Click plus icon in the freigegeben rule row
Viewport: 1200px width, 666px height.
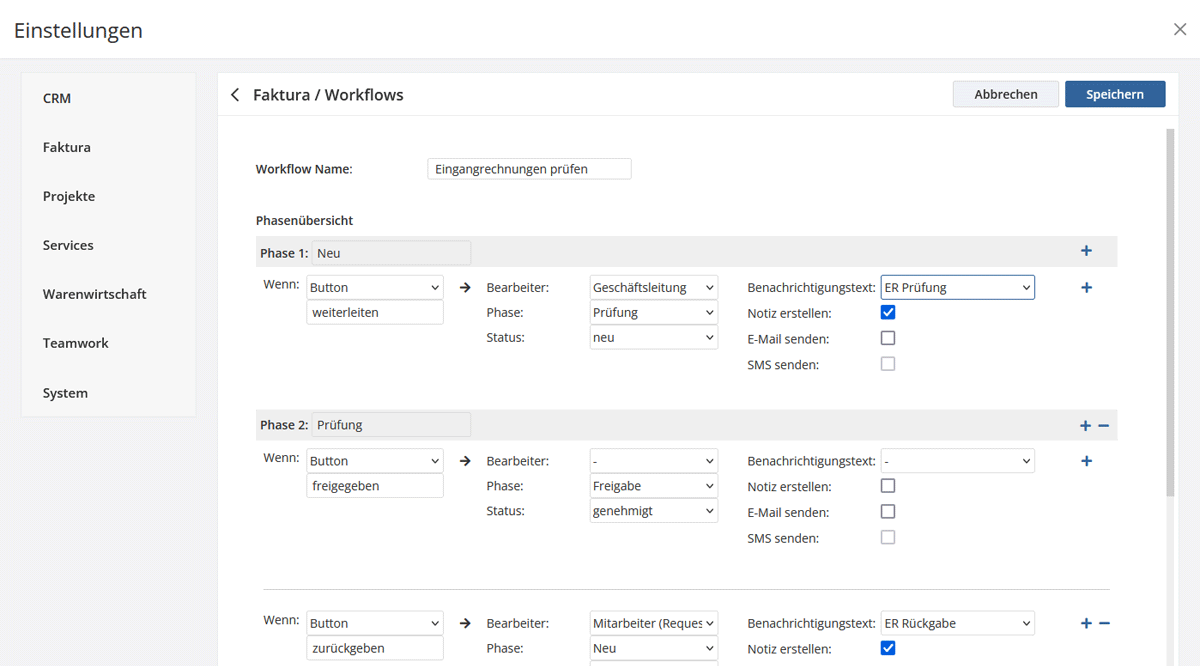1086,461
